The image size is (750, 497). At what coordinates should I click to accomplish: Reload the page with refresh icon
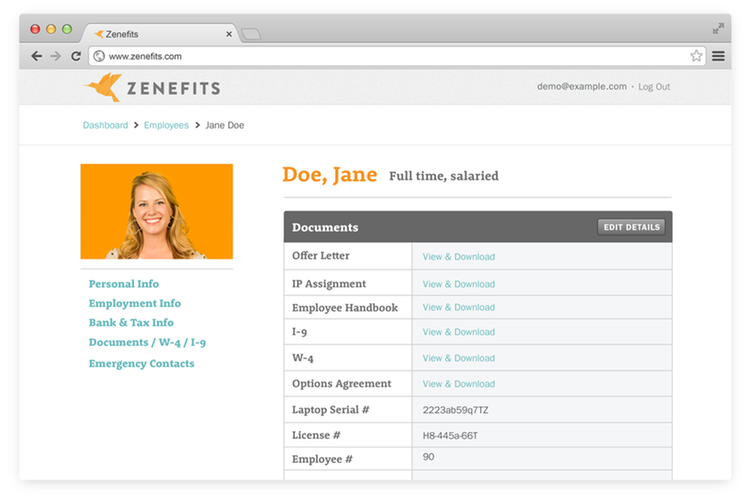76,56
